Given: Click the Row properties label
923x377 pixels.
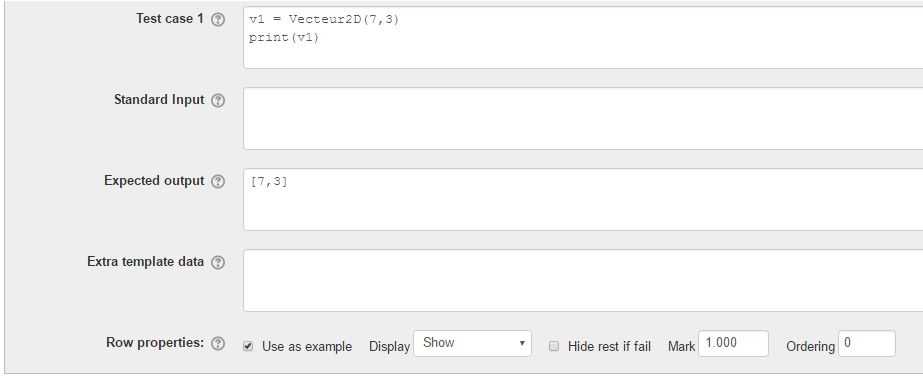Looking at the screenshot, I should click(x=155, y=343).
